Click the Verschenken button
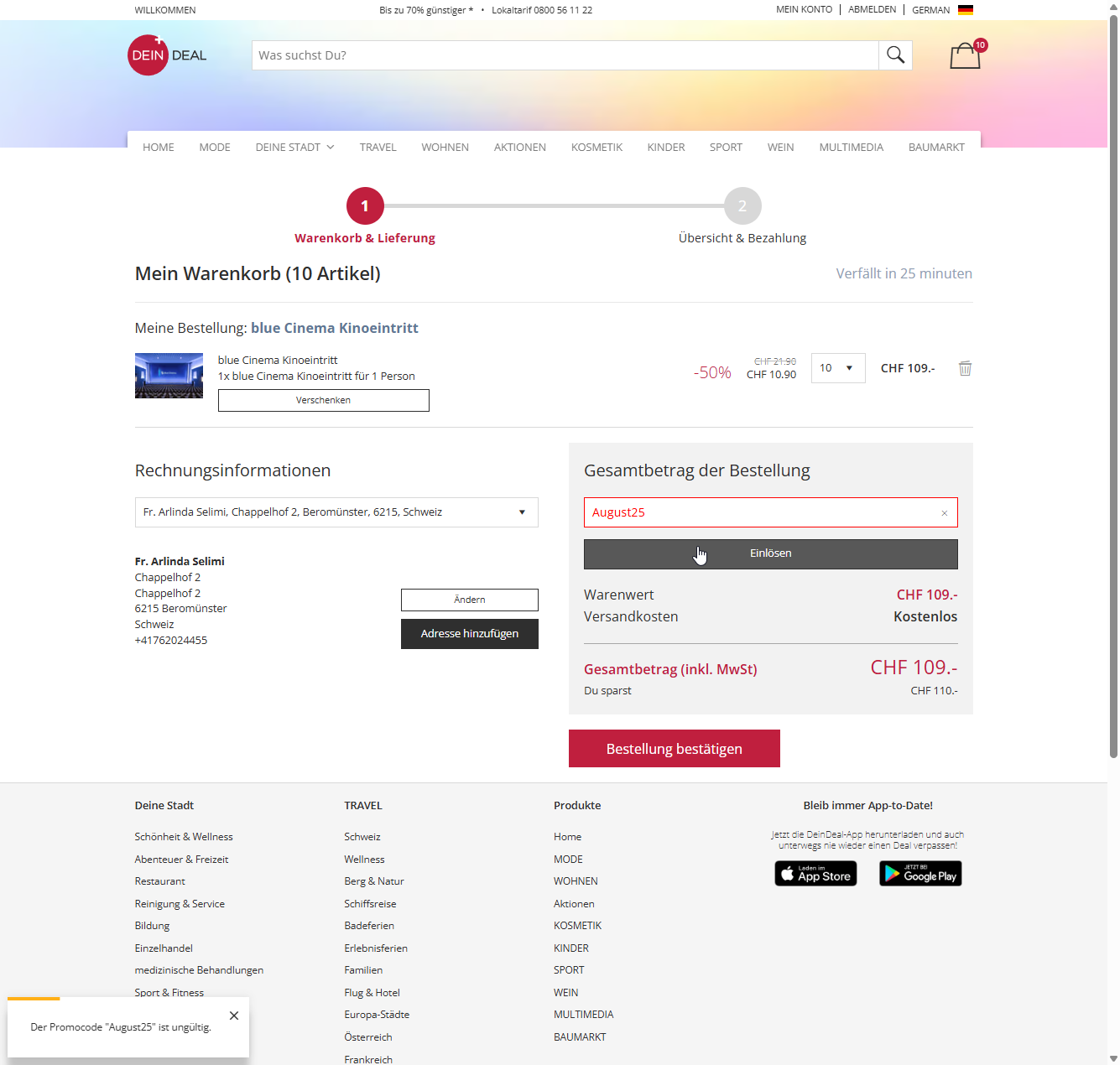This screenshot has height=1065, width=1120. click(324, 401)
